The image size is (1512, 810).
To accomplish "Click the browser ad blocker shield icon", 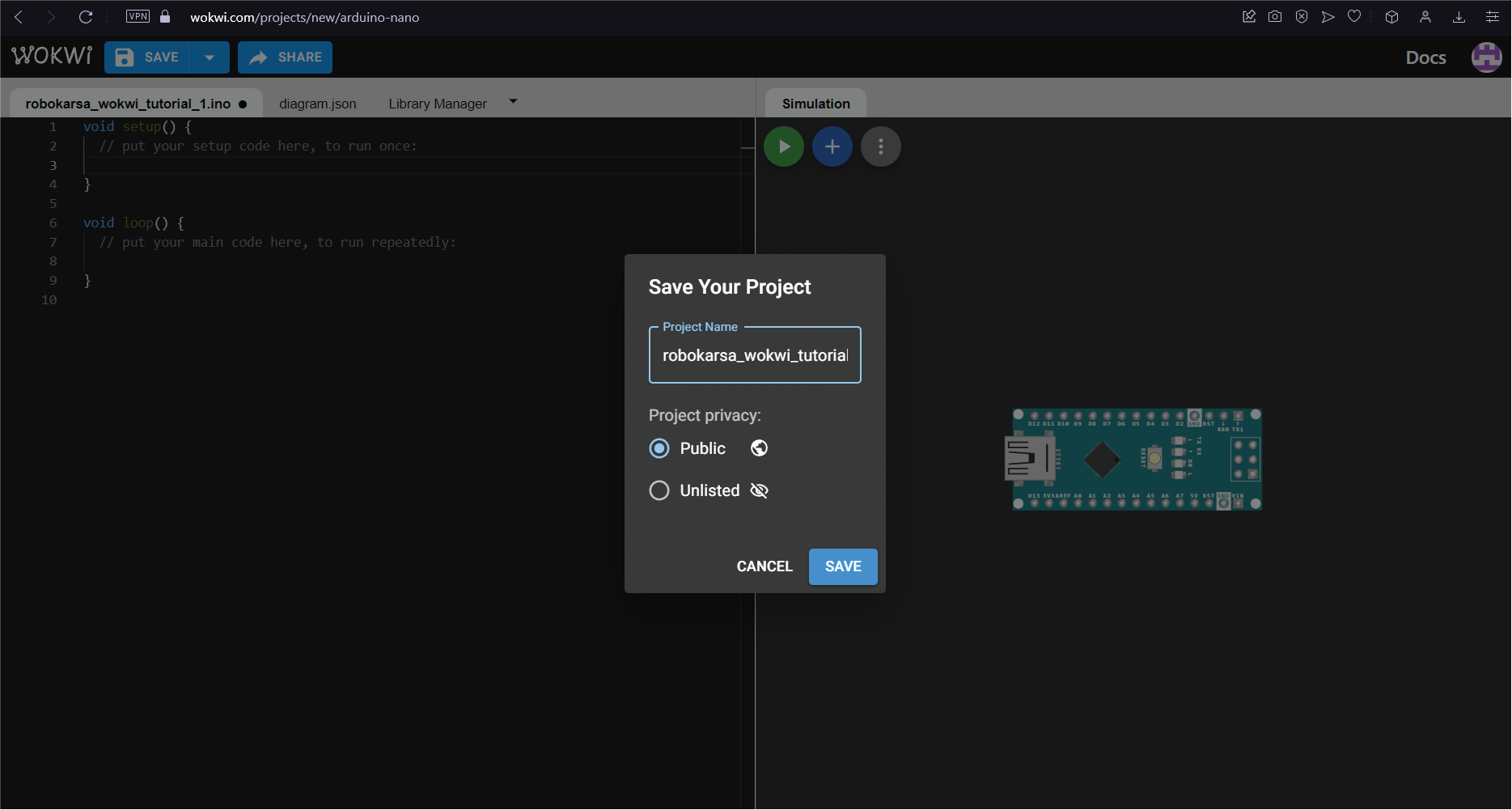I will click(x=1302, y=16).
